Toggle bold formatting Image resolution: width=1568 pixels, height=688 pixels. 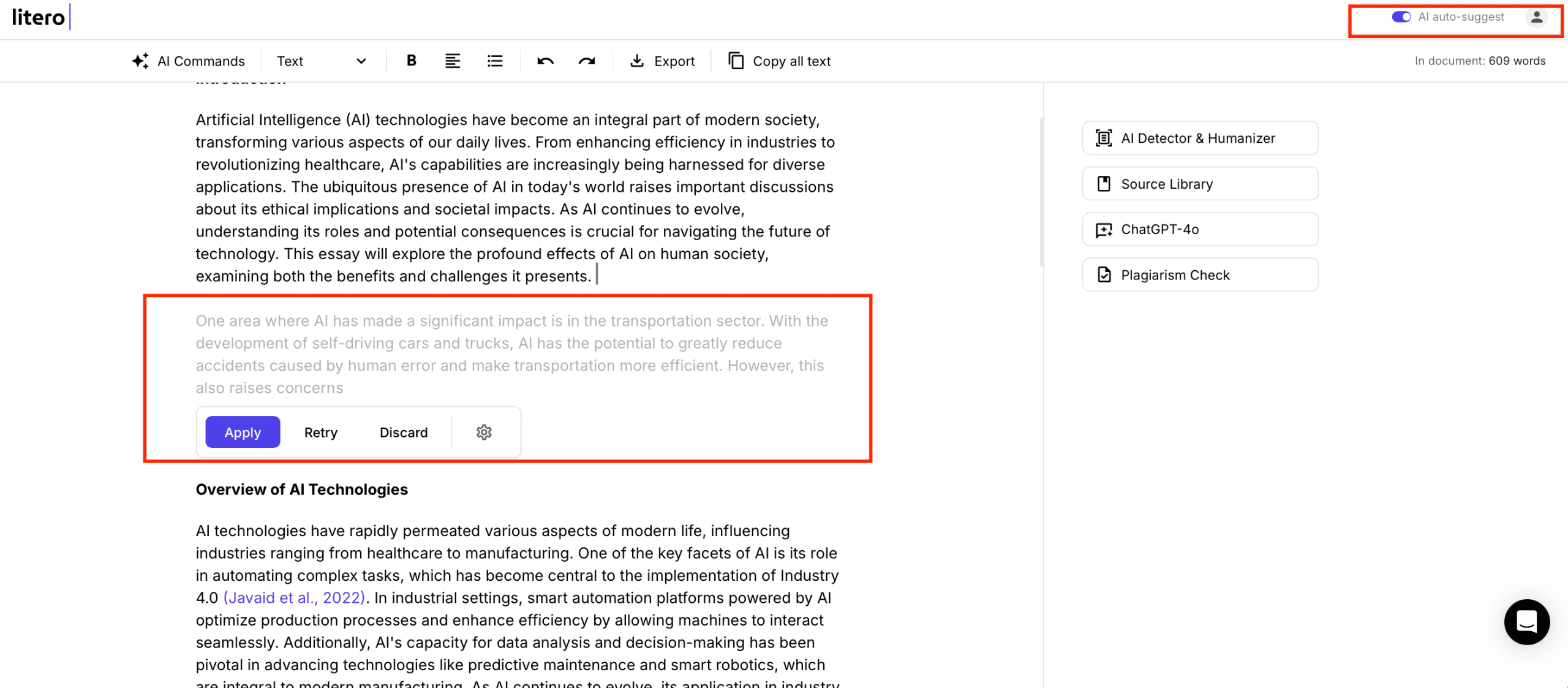pyautogui.click(x=412, y=61)
